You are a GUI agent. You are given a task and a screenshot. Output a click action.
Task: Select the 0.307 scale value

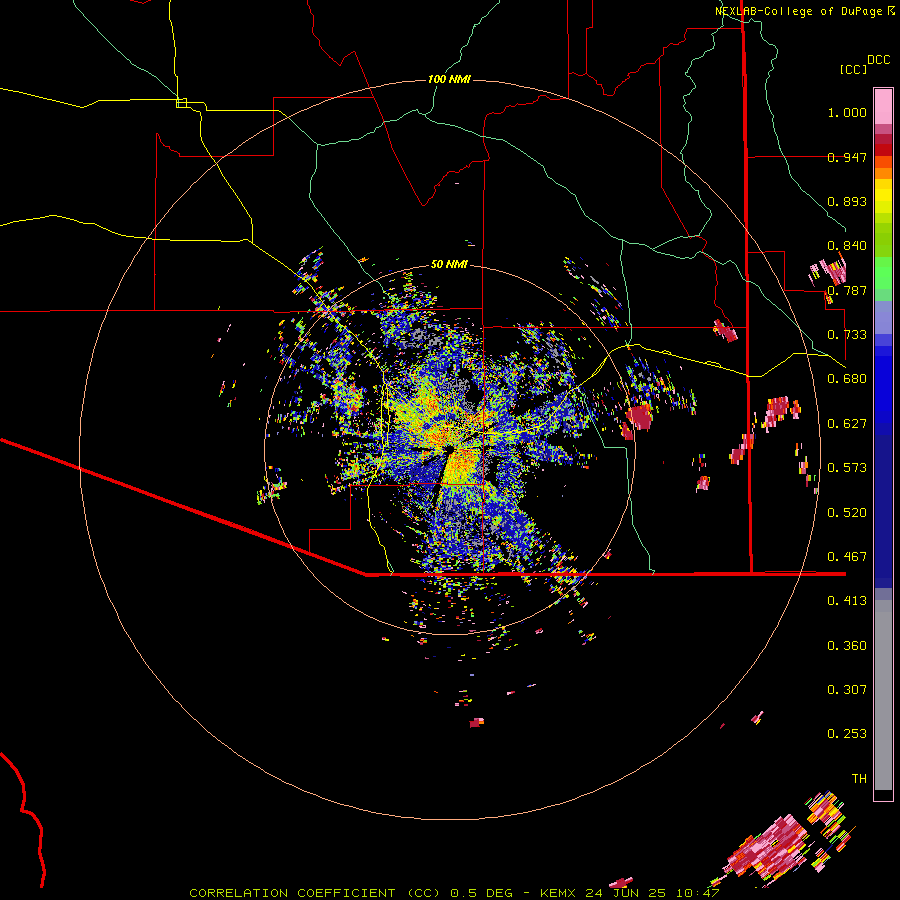point(847,690)
